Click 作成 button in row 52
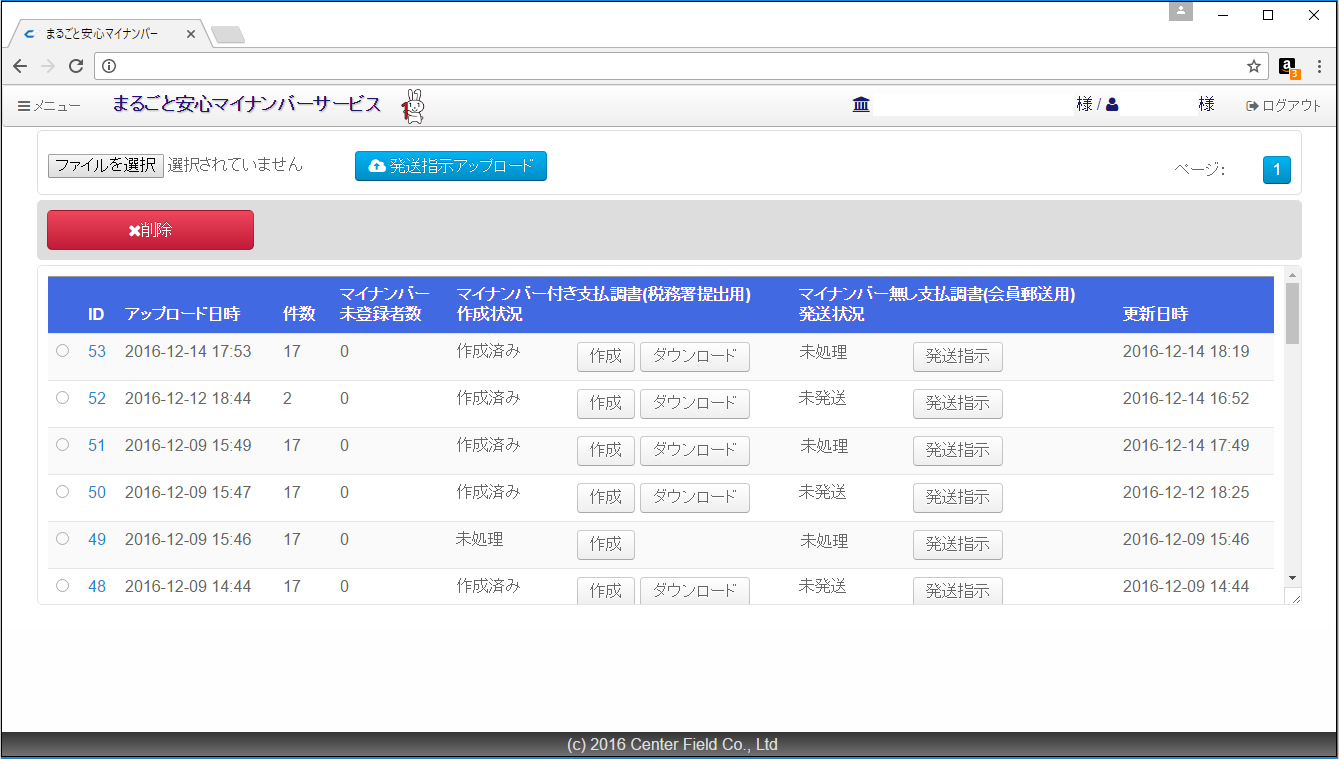Viewport: 1339px width, 759px height. [606, 404]
